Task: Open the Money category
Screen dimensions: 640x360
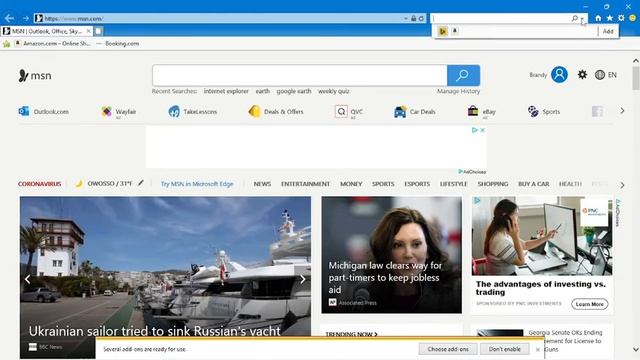Action: (x=351, y=184)
